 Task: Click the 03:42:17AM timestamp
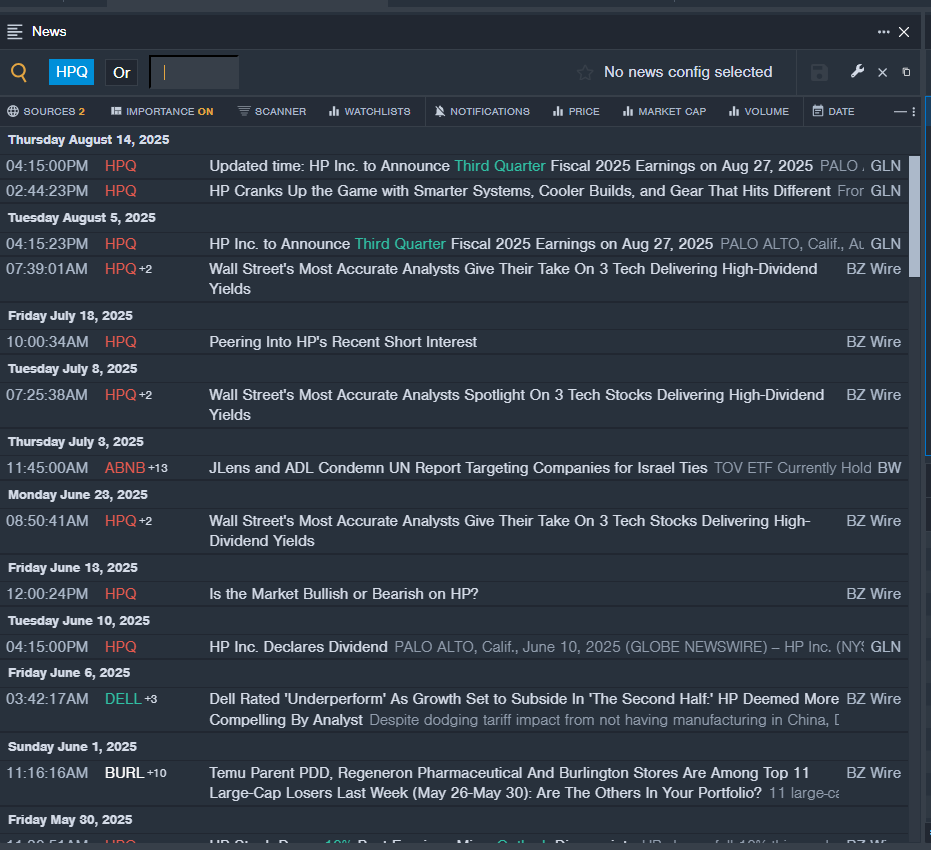point(48,699)
